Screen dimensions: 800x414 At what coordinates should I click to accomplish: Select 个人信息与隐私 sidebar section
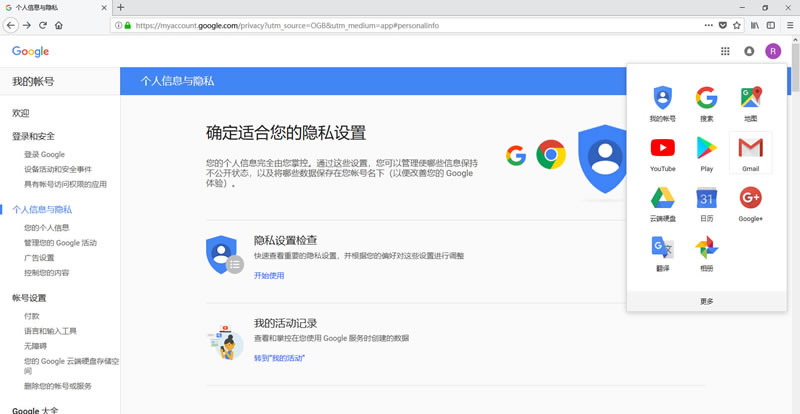pyautogui.click(x=42, y=209)
